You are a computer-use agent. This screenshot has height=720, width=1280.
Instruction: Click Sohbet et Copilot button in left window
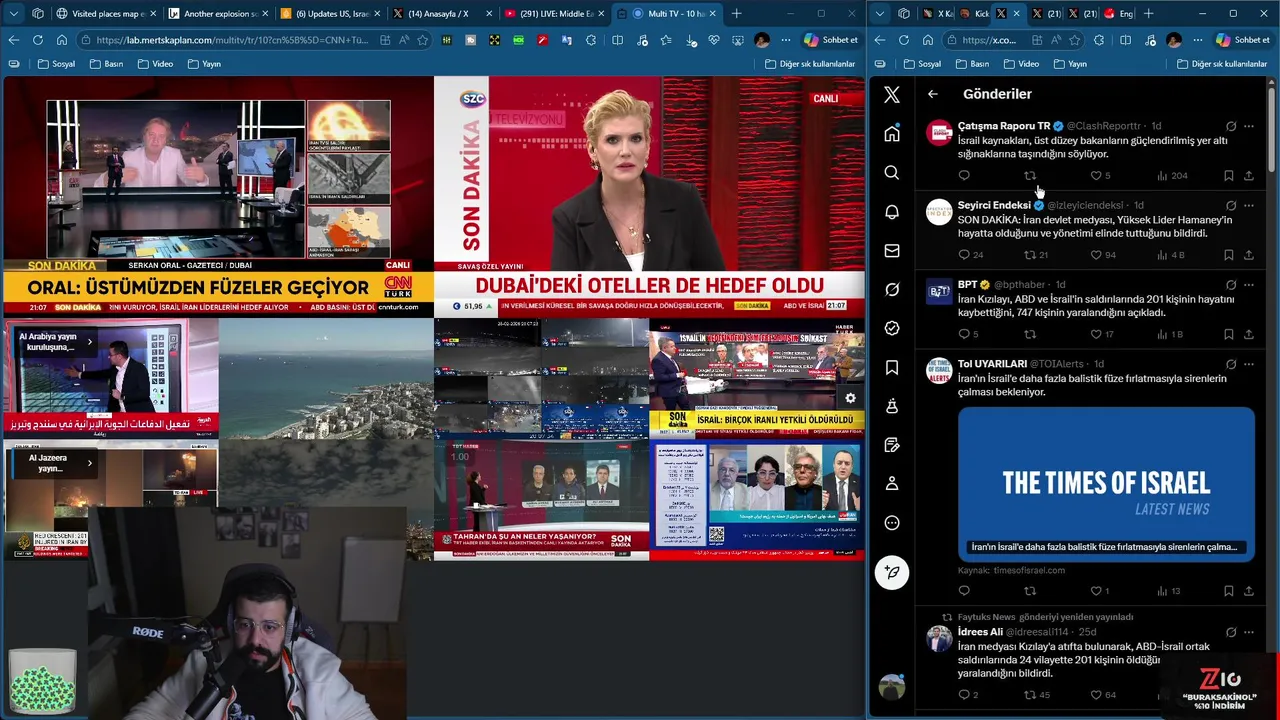[831, 40]
